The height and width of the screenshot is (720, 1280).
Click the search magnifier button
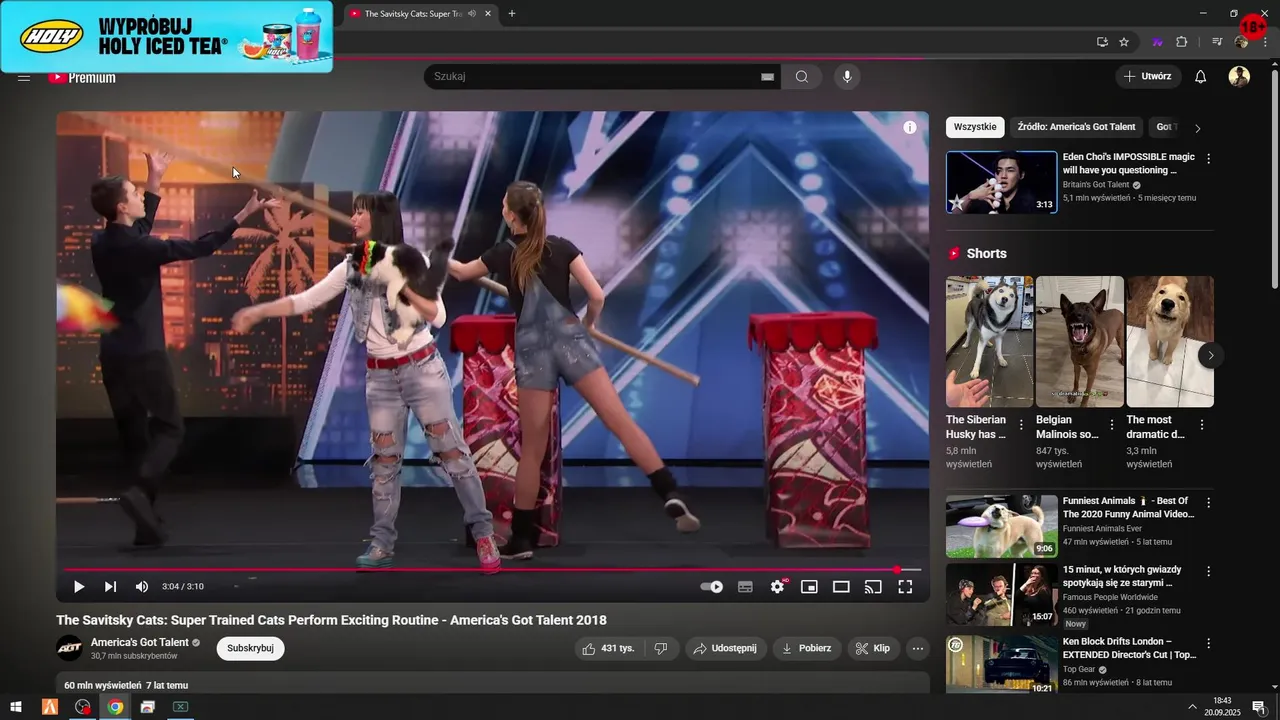point(802,77)
